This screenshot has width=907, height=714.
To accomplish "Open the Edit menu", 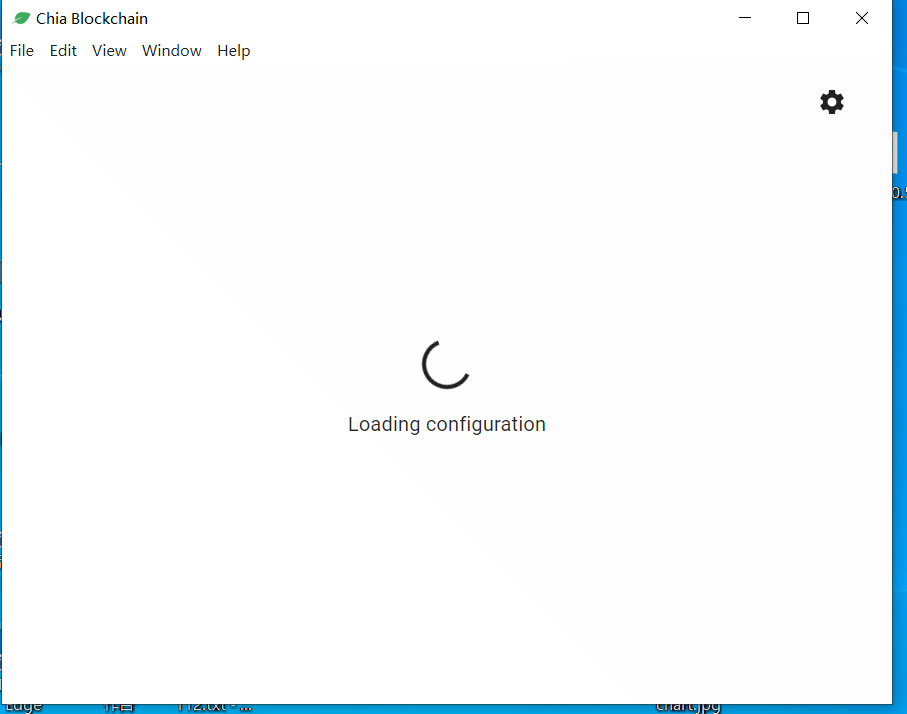I will click(63, 50).
